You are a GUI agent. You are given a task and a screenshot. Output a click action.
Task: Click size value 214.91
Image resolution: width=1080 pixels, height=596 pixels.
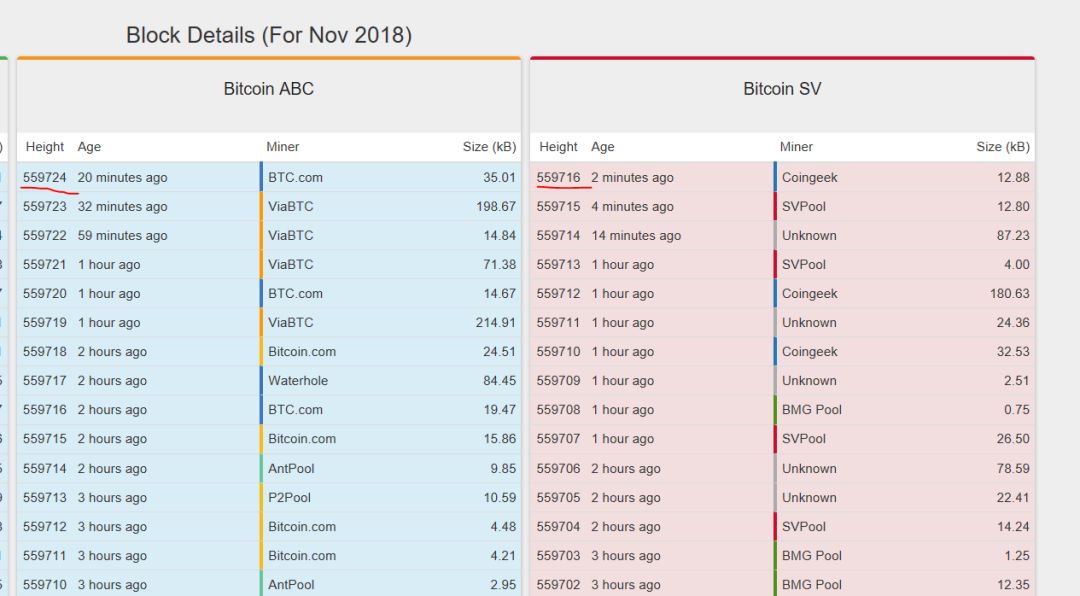point(496,322)
